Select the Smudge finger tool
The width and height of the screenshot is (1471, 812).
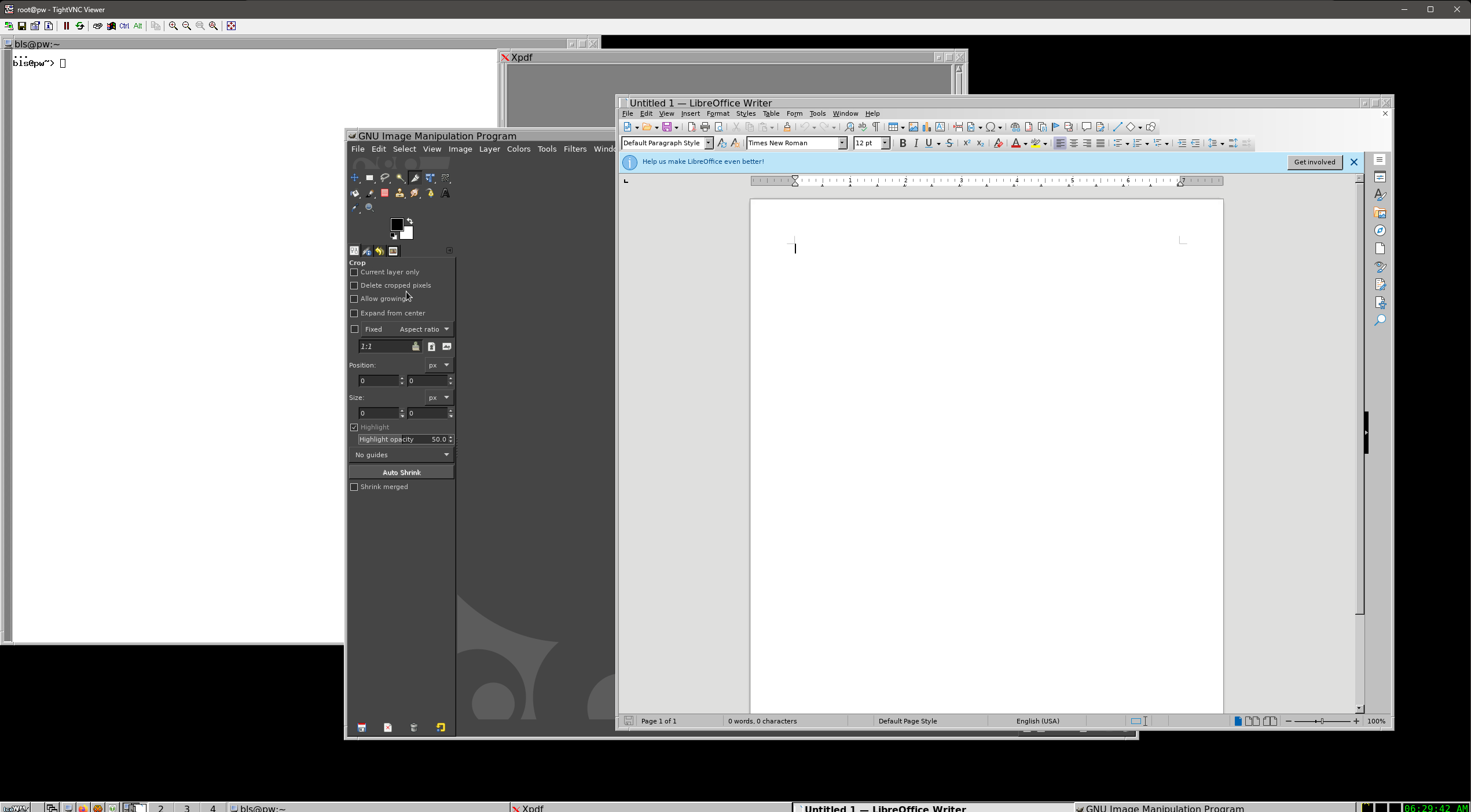point(415,193)
